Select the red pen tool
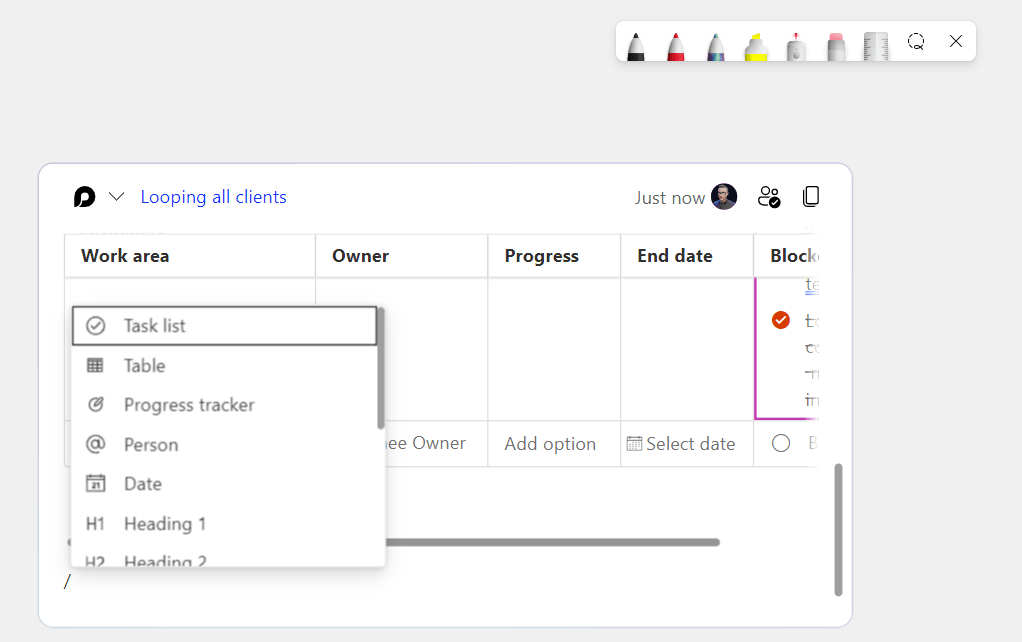This screenshot has height=642, width=1022. 676,45
